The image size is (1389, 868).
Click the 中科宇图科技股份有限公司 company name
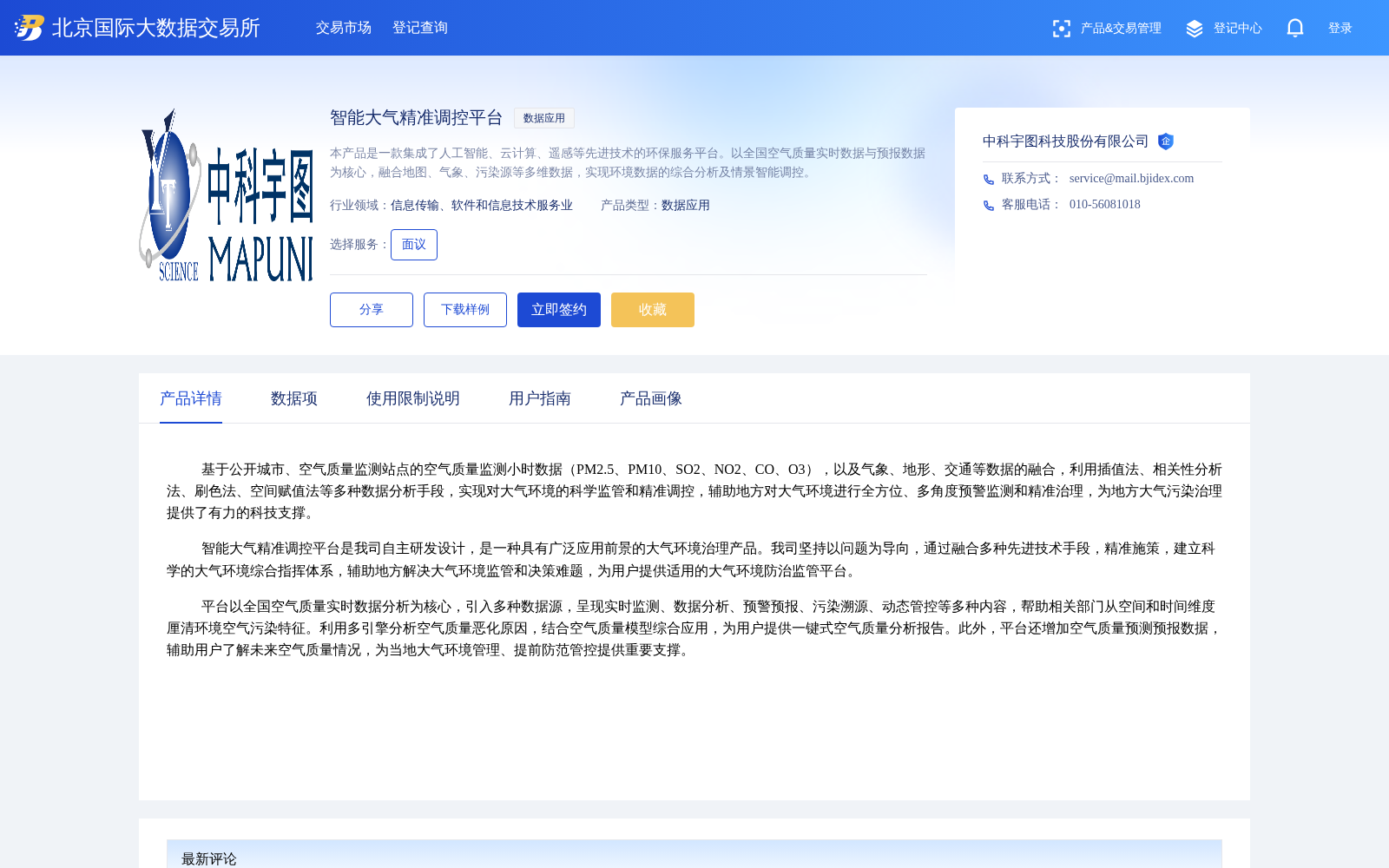(1066, 141)
